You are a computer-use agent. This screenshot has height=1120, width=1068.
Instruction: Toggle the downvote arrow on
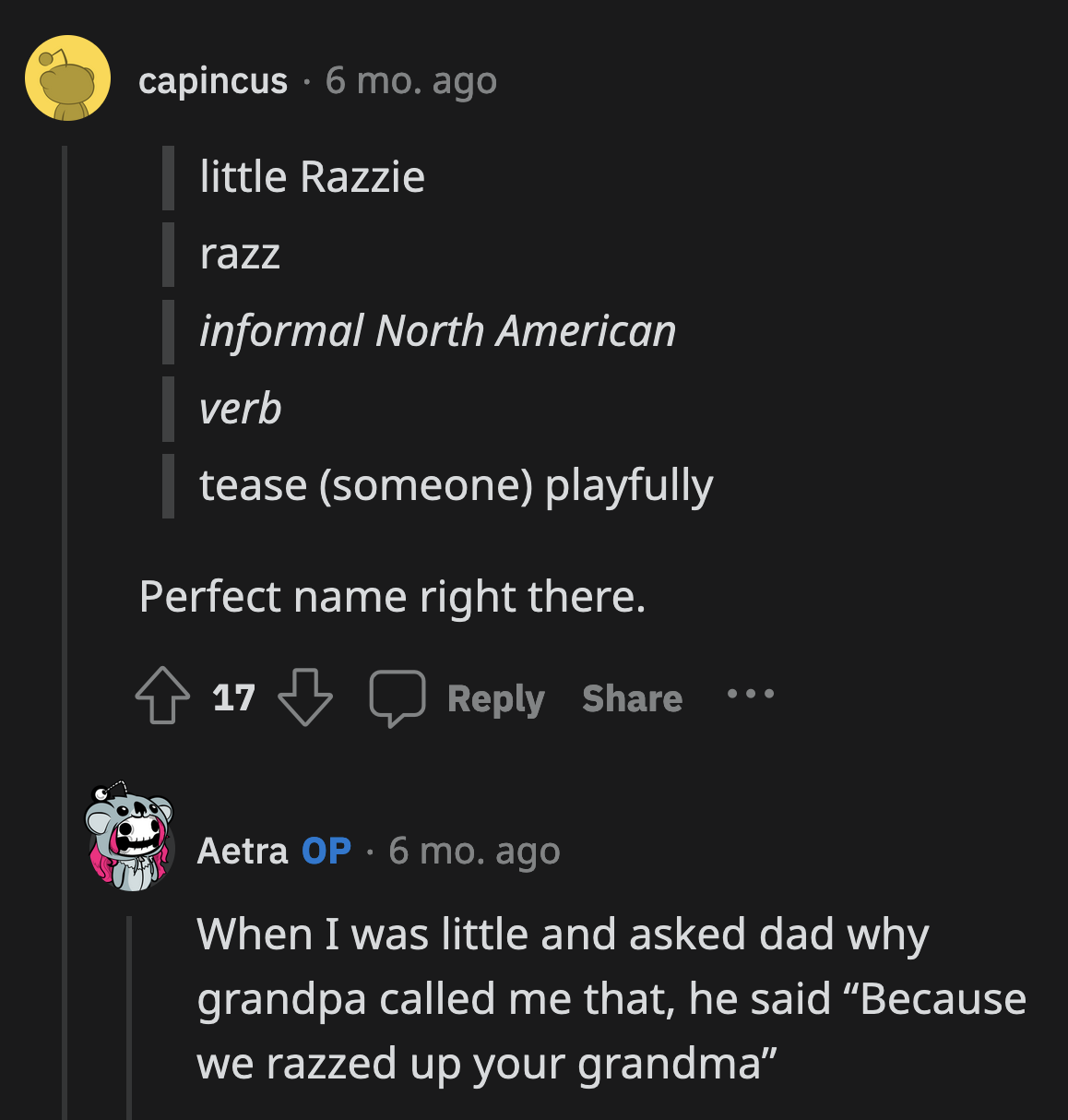304,698
